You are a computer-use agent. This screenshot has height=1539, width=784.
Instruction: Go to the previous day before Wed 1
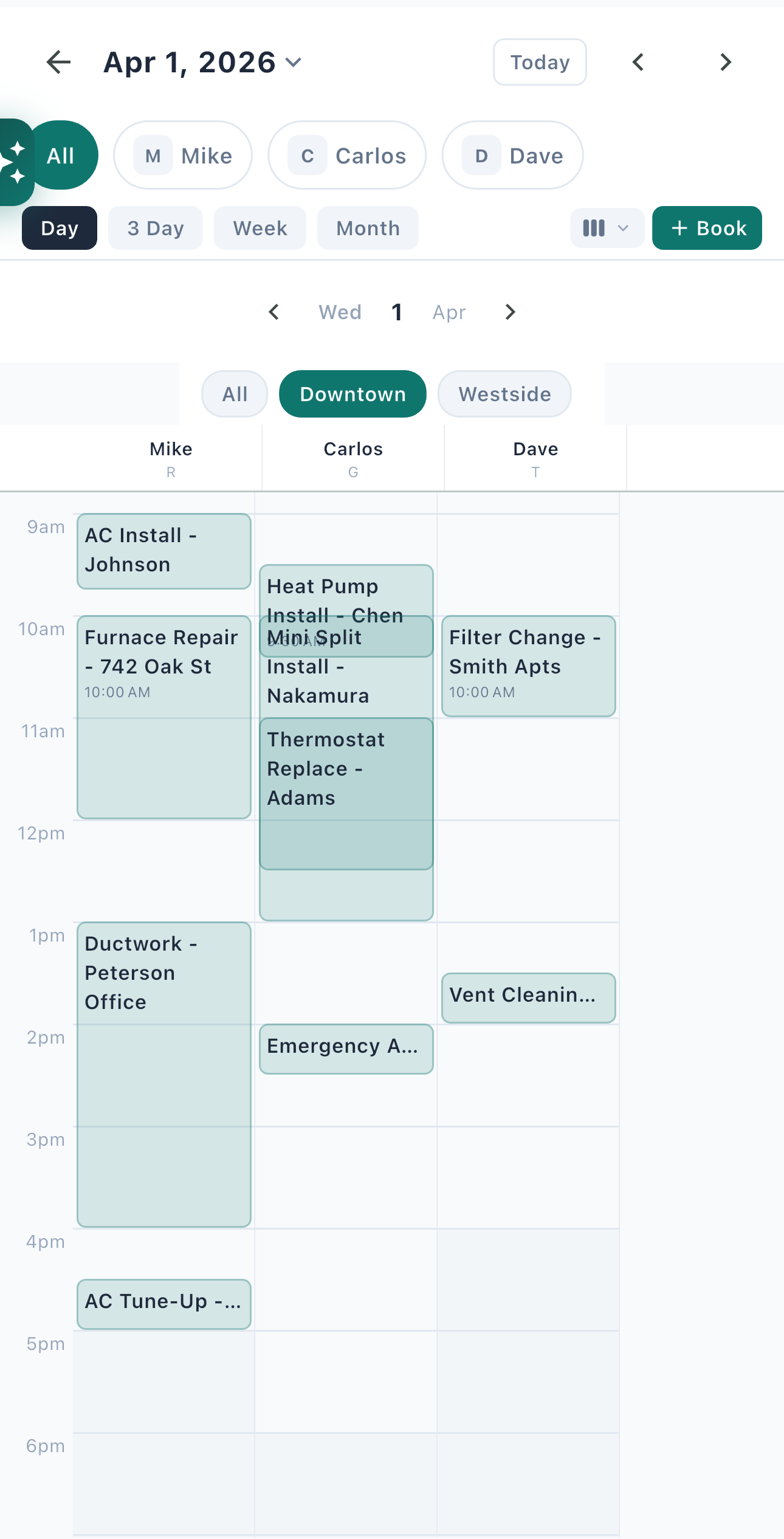coord(274,312)
